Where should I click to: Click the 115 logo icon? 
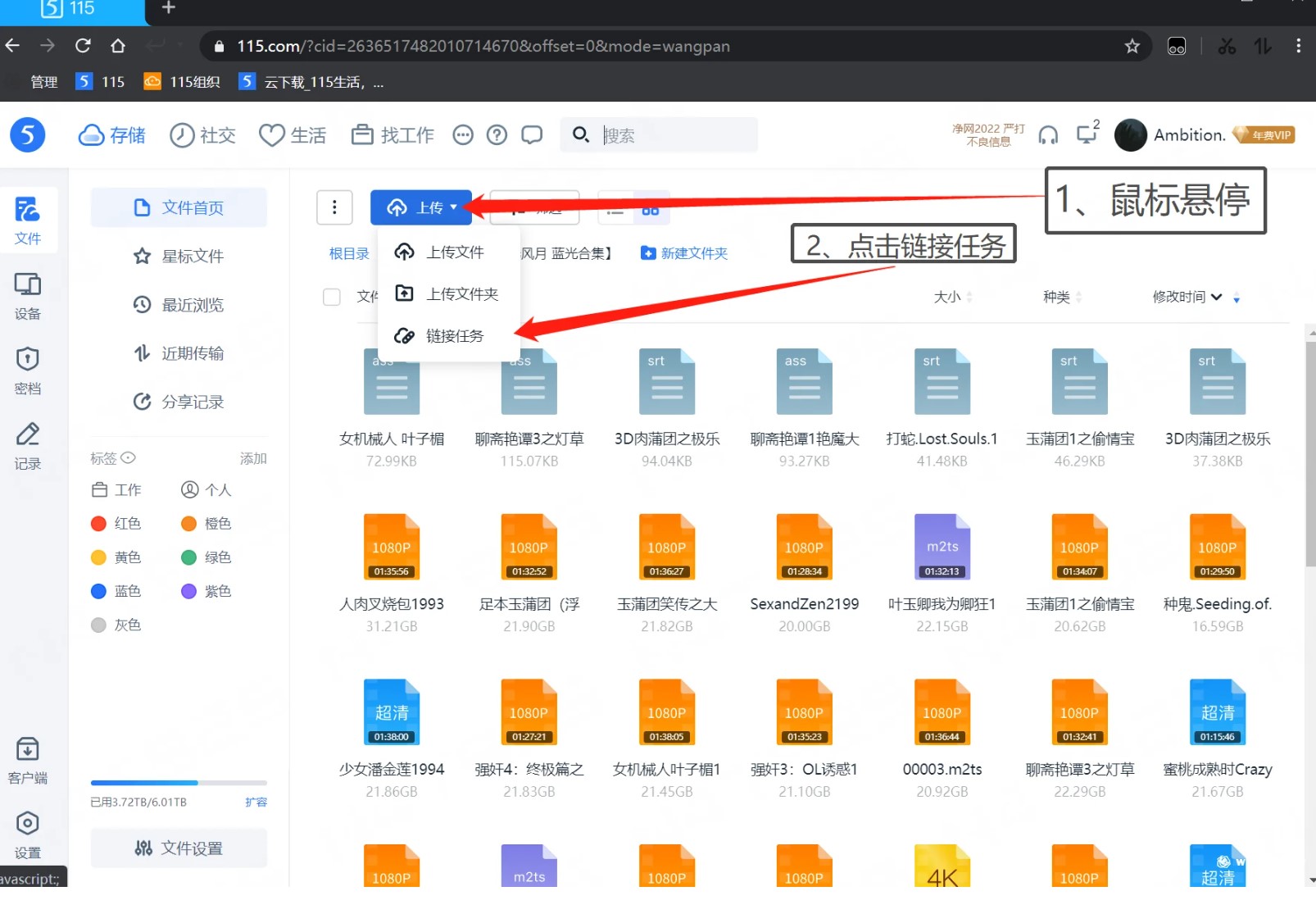[x=28, y=134]
